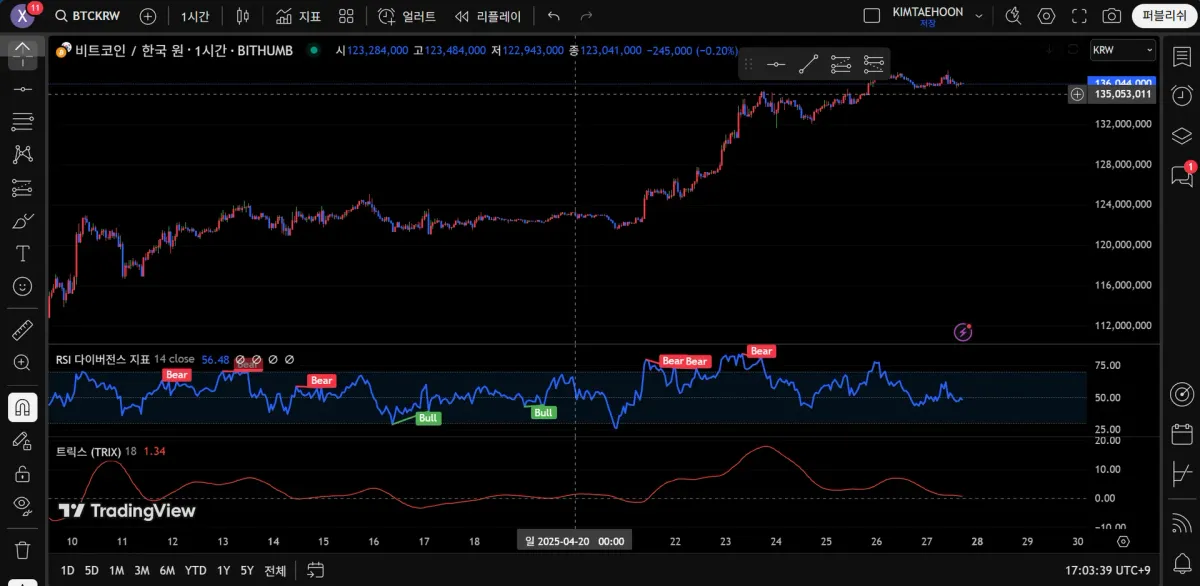Click trash icon to remove drawings

click(x=22, y=549)
